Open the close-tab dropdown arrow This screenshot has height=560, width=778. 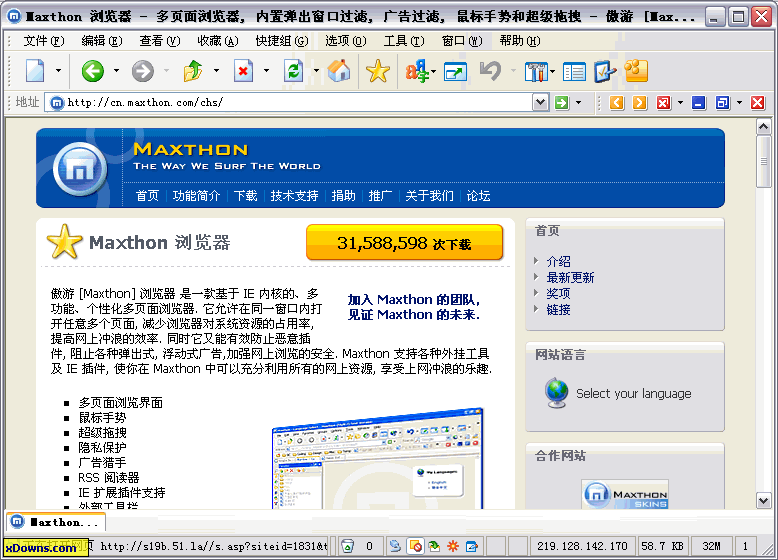[680, 103]
